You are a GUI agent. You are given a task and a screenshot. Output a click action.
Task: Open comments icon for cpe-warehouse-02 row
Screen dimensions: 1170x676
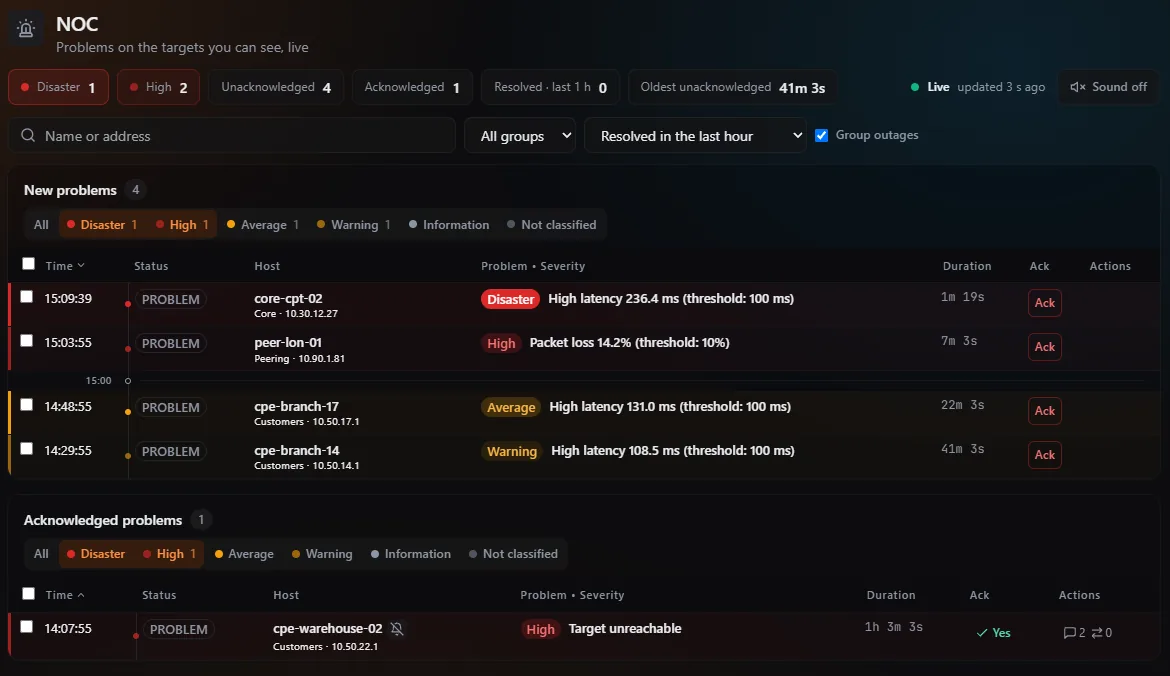[1069, 633]
